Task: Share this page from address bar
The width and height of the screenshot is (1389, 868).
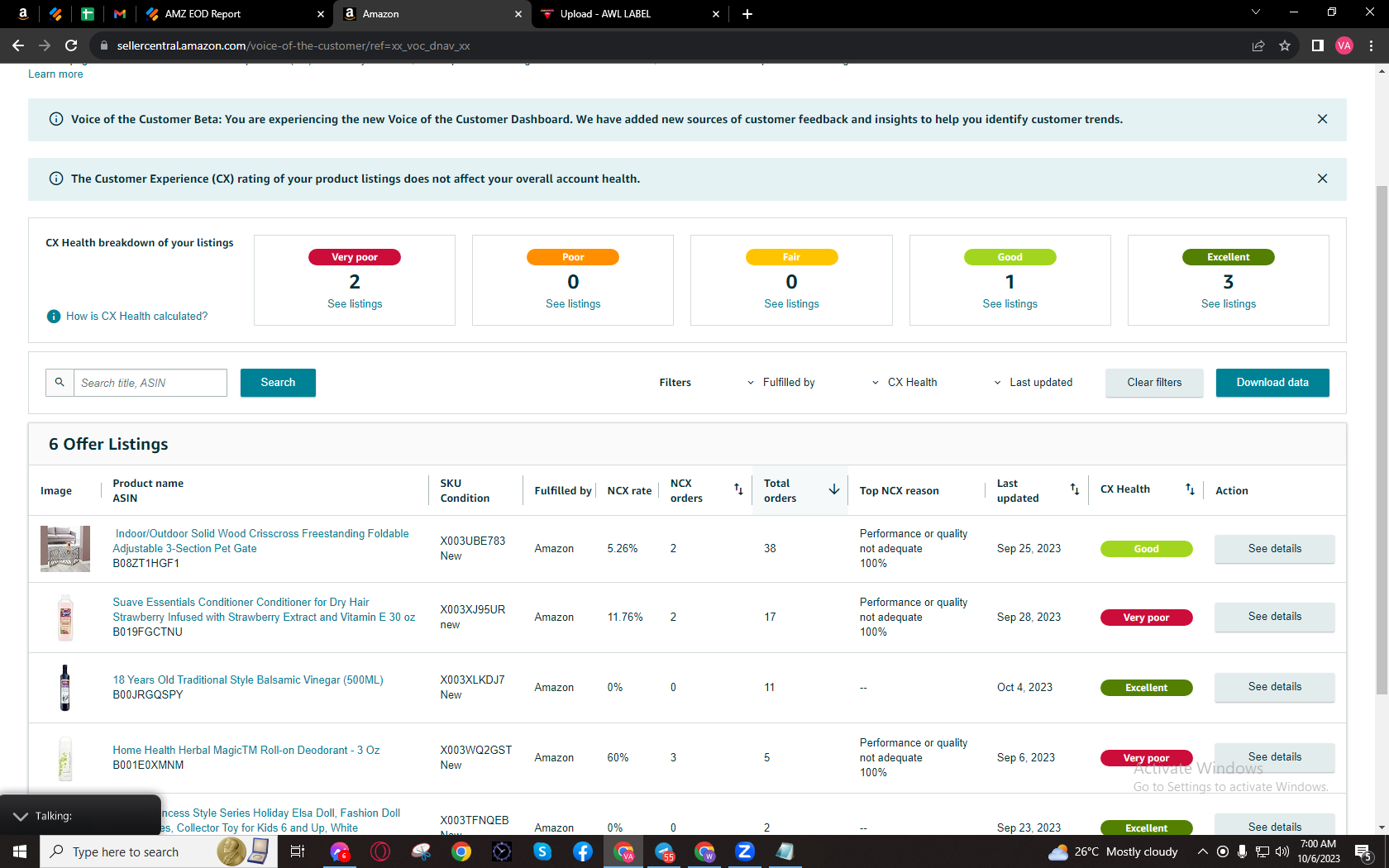Action: tap(1258, 45)
